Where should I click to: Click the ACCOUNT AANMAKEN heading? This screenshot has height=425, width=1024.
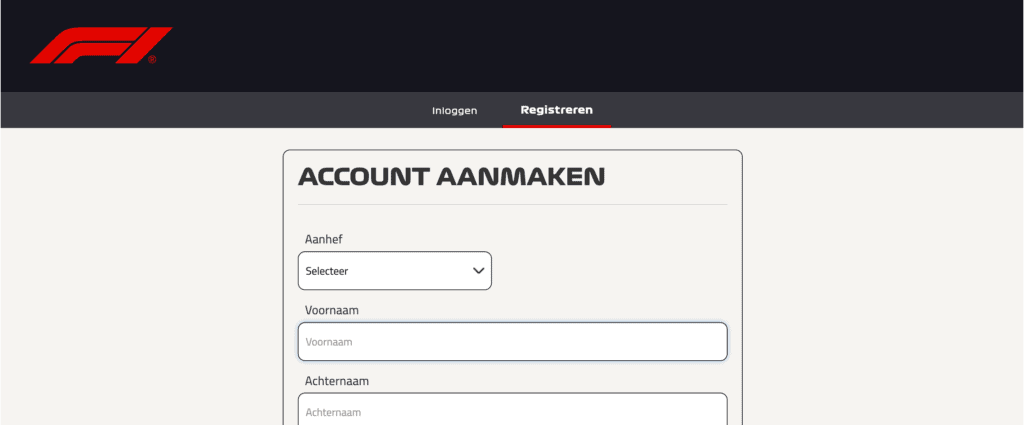451,177
